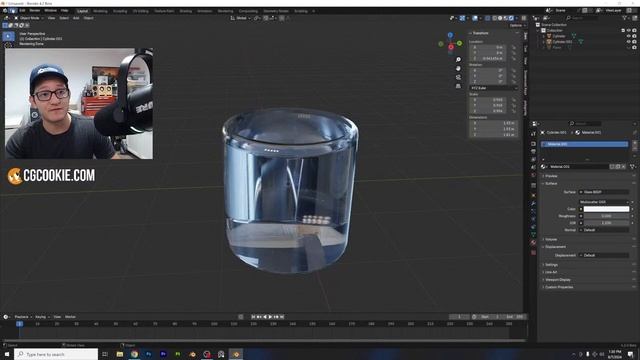Switch to the Shading workspace tab
Screen dimensions: 640x360
186,11
